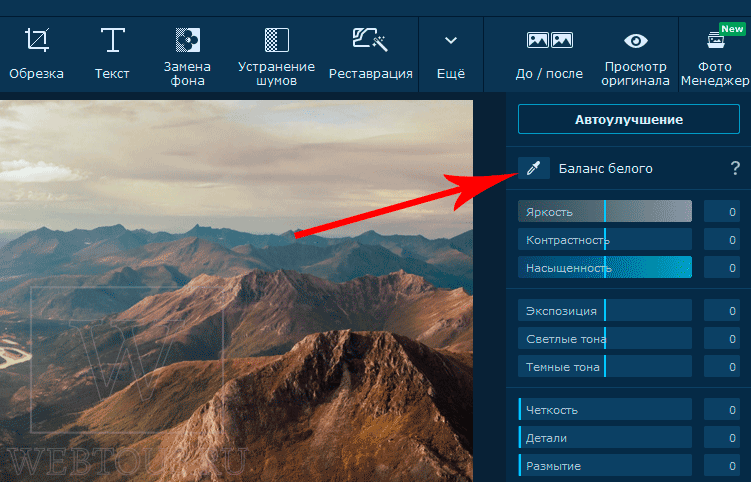
Task: Click the Баланс белого label
Action: pyautogui.click(x=605, y=169)
